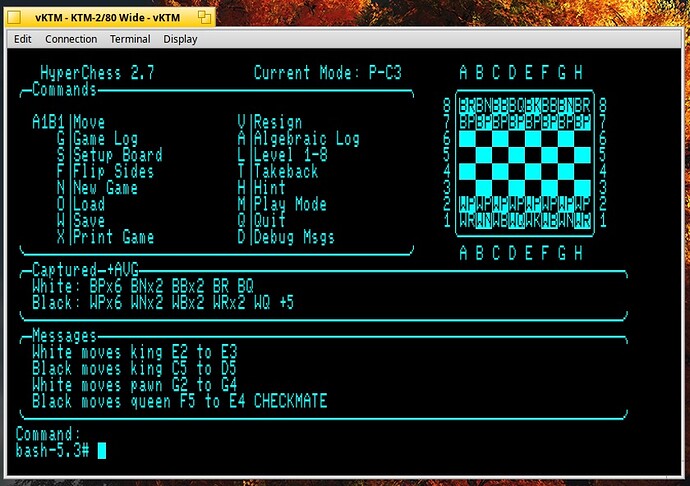This screenshot has height=486, width=690.
Task: Click the 'Command:' prompt label
Action: click(x=48, y=434)
